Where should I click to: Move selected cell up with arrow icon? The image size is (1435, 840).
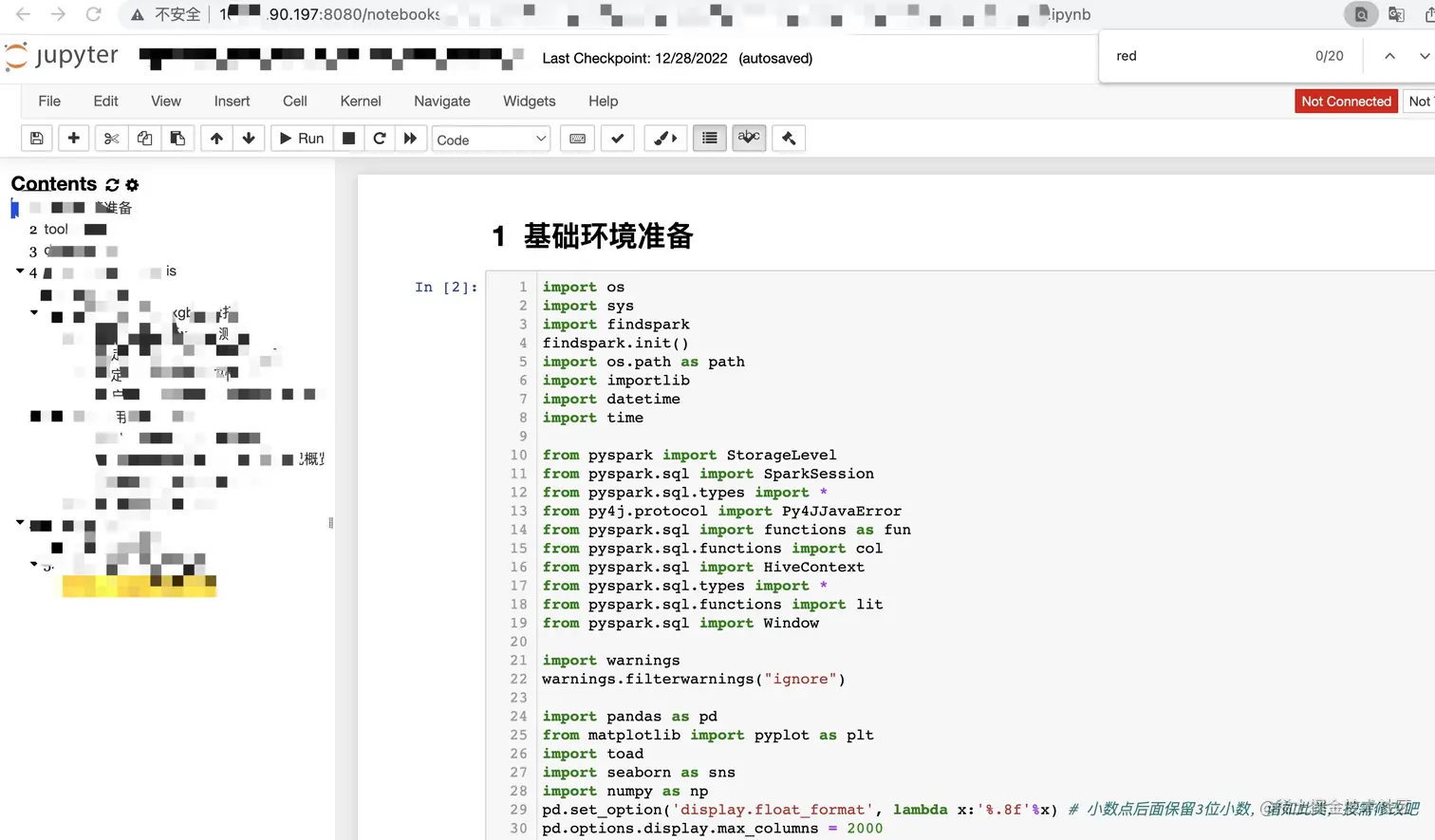point(216,139)
